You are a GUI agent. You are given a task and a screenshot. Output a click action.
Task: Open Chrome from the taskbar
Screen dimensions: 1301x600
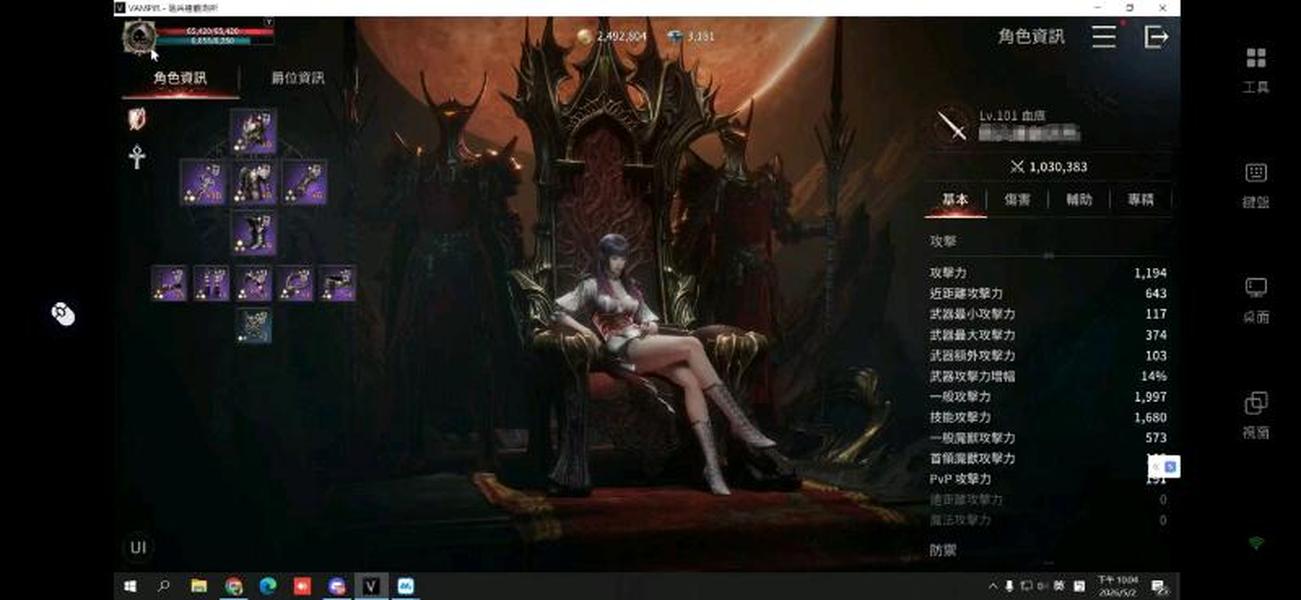[234, 586]
